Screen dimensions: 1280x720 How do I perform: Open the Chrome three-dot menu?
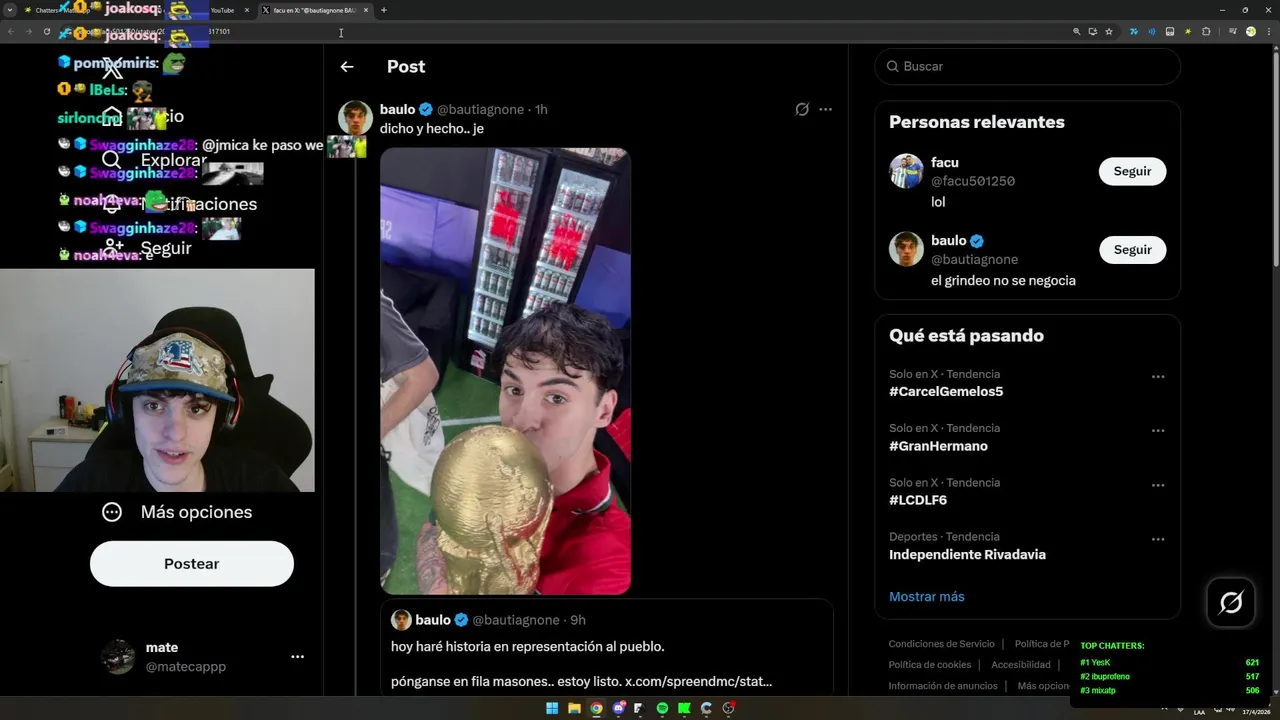(x=1269, y=32)
